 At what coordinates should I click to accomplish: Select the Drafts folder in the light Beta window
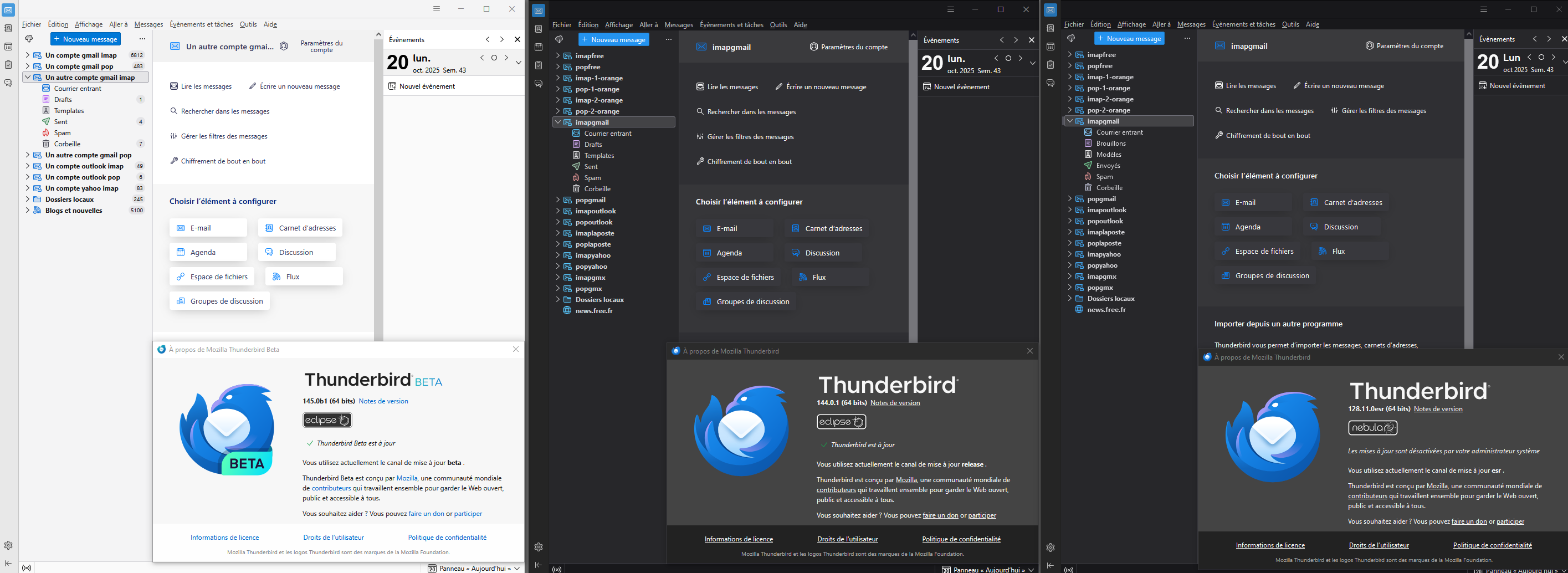63,99
